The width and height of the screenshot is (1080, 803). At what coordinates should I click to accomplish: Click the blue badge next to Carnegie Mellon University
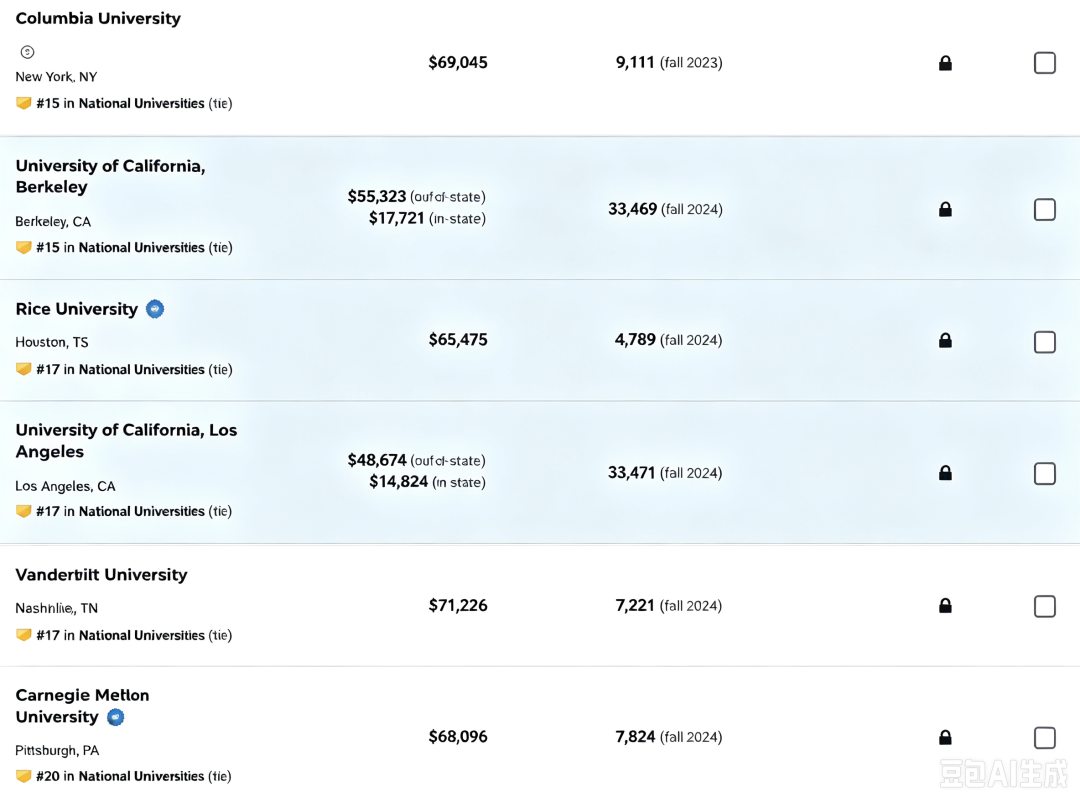[x=116, y=718]
